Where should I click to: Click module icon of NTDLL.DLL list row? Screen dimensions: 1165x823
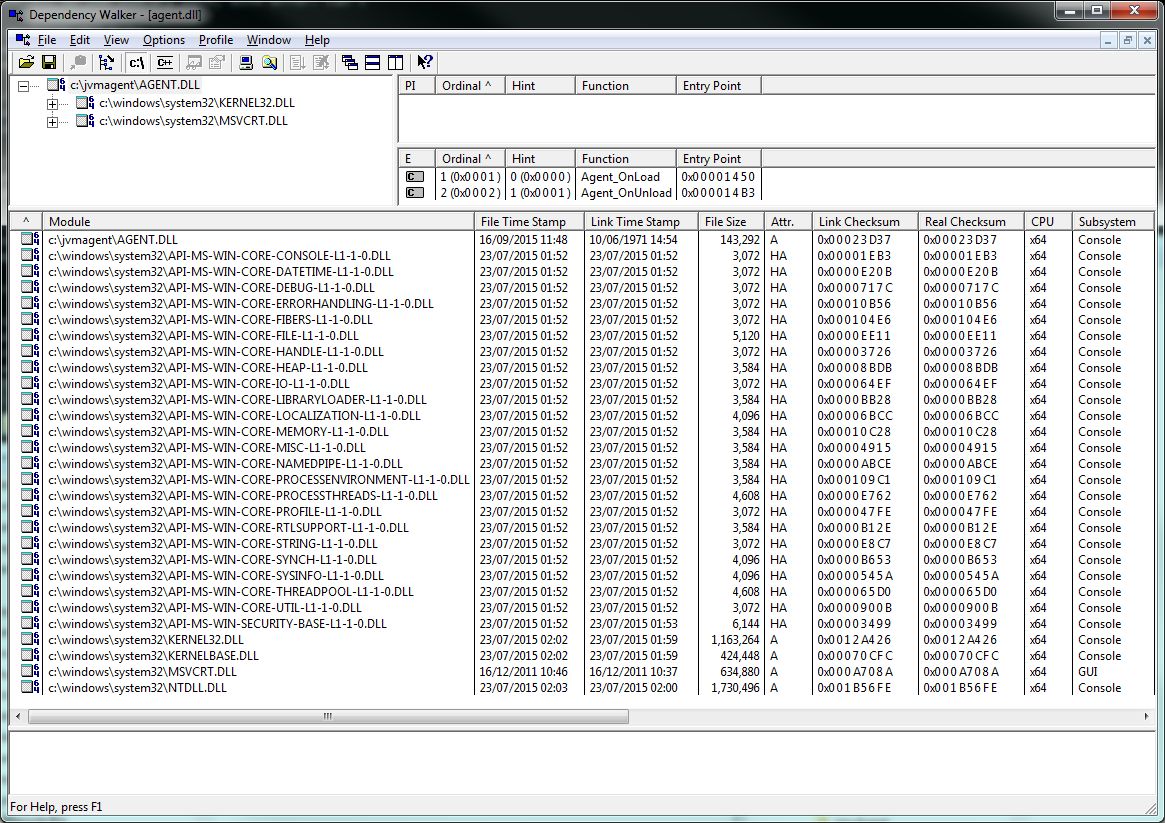coord(30,687)
